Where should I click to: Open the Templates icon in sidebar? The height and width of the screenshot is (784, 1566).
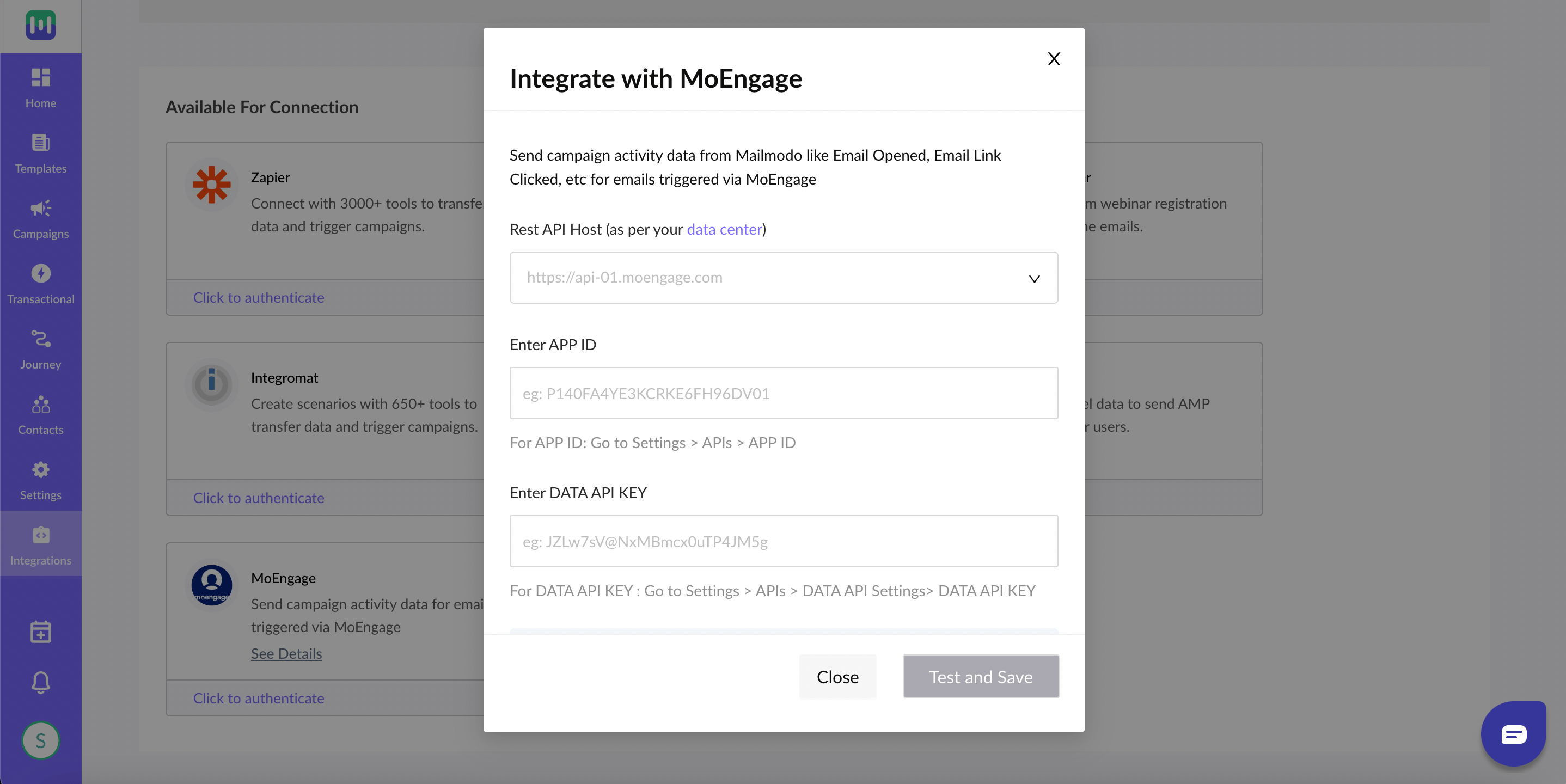pyautogui.click(x=41, y=143)
